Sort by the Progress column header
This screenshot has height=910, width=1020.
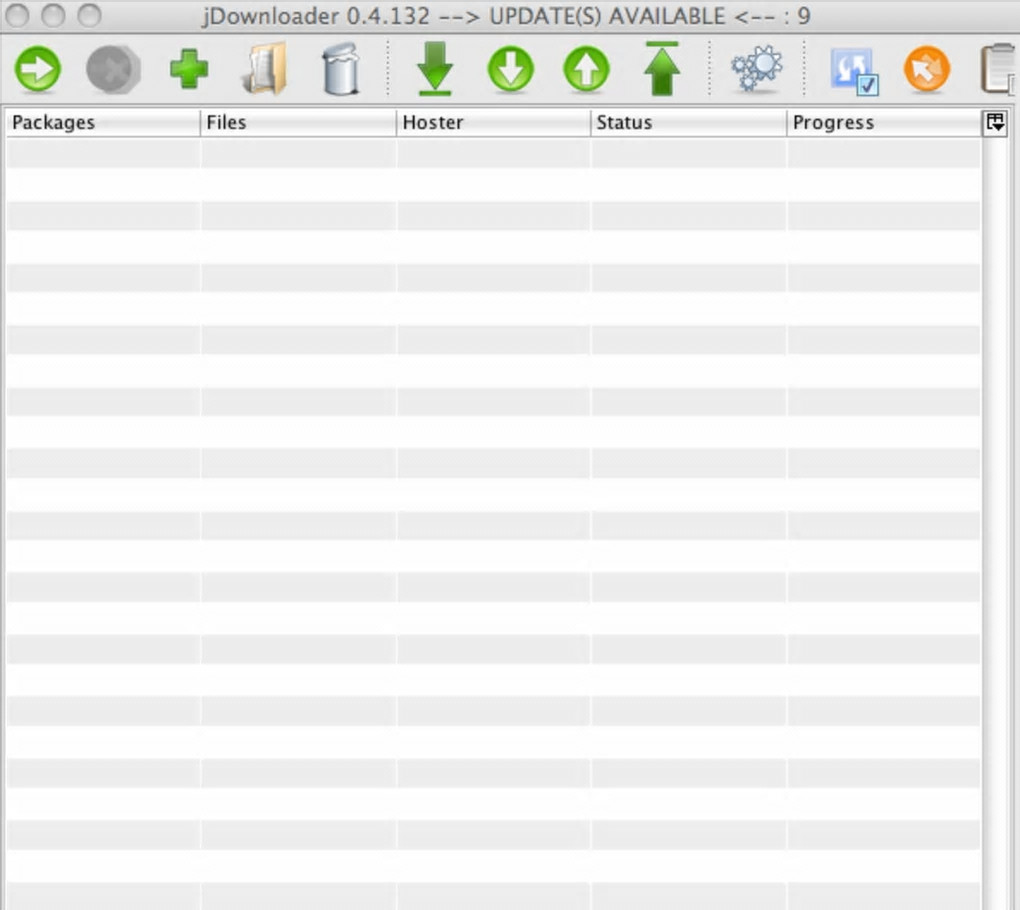coord(883,122)
